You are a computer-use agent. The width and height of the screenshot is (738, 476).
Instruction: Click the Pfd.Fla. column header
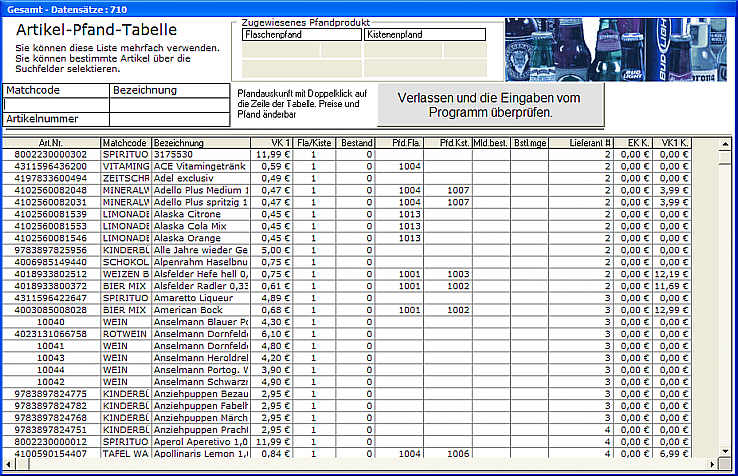point(400,143)
